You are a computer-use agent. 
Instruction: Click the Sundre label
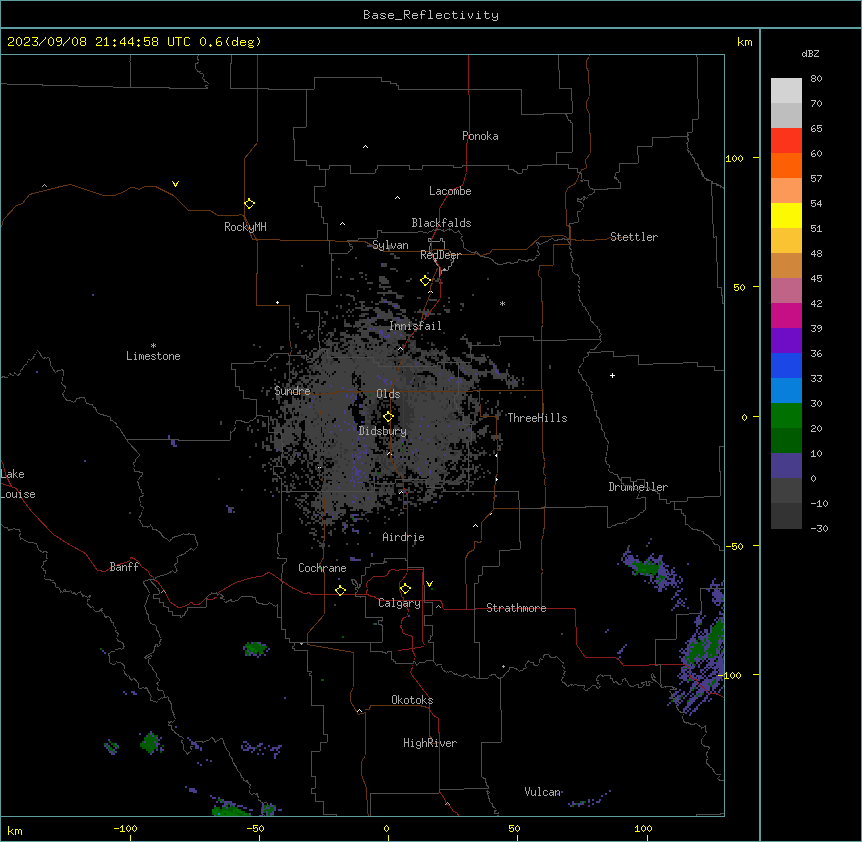[x=292, y=391]
